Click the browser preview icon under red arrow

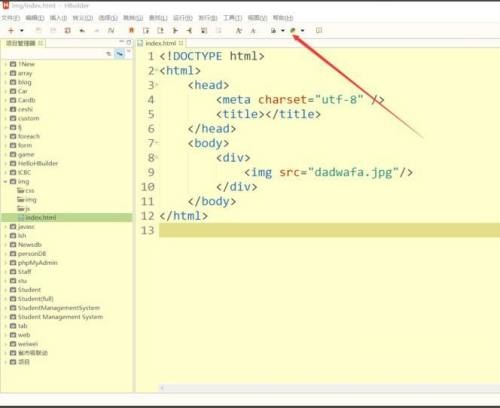tap(293, 30)
